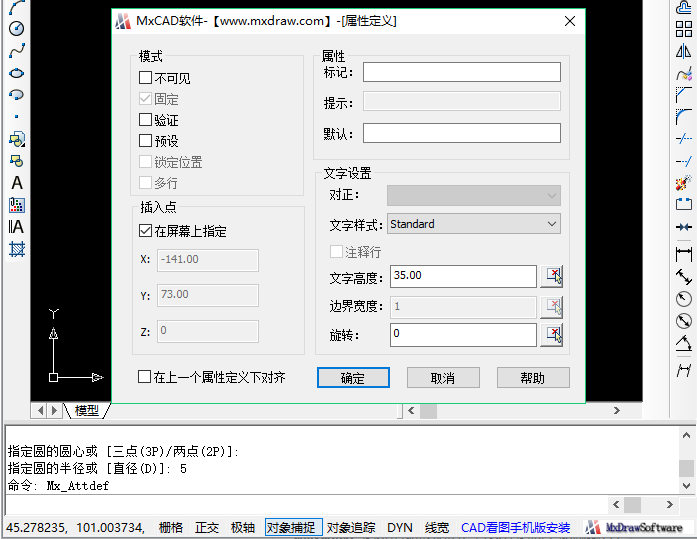The image size is (697, 539).
Task: Click command line input box
Action: pos(307,504)
